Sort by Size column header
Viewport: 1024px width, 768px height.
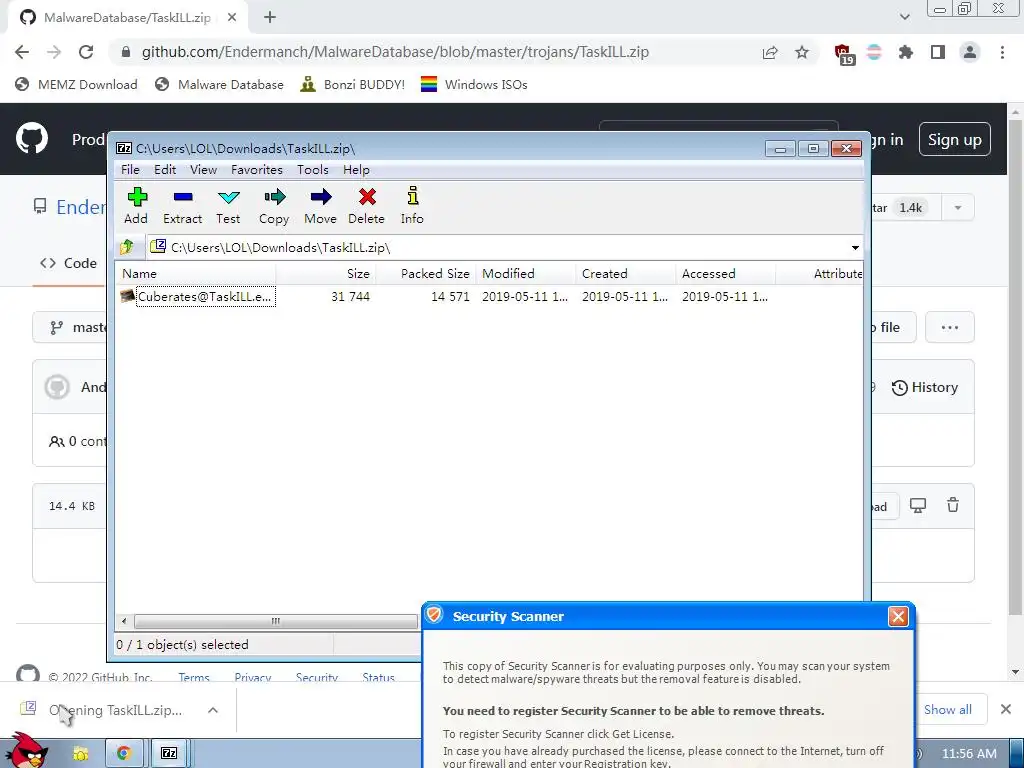[x=326, y=274]
